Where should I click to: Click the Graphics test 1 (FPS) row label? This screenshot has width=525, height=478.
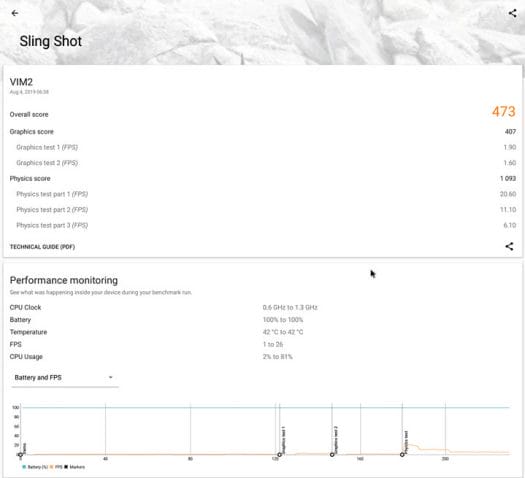pyautogui.click(x=47, y=147)
